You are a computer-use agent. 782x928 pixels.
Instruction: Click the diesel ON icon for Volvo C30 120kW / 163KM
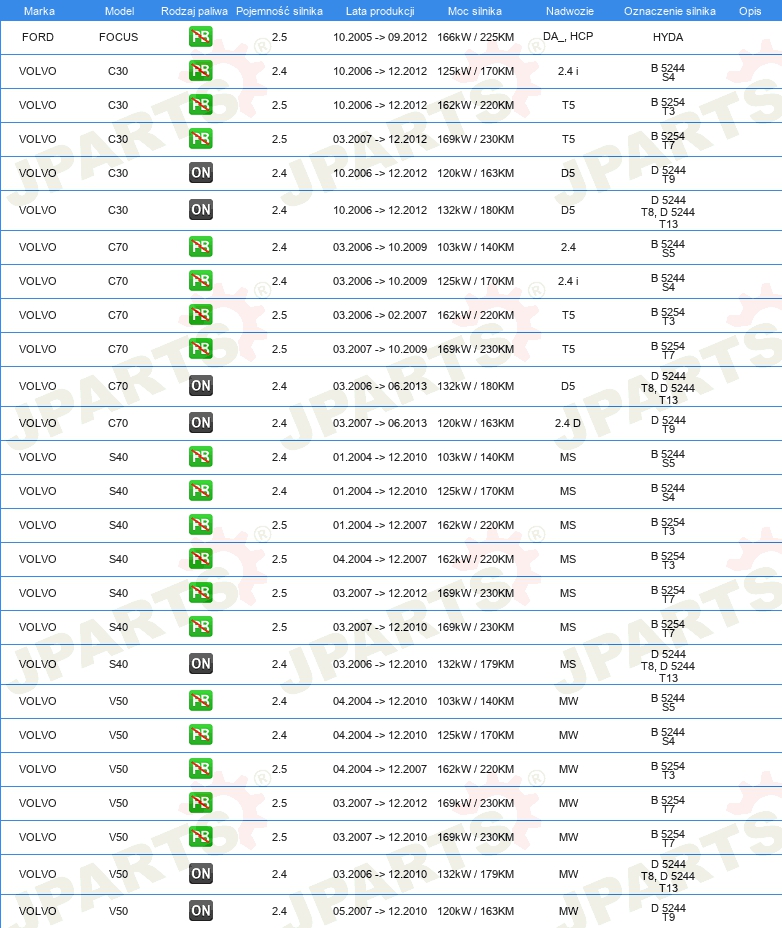point(201,173)
